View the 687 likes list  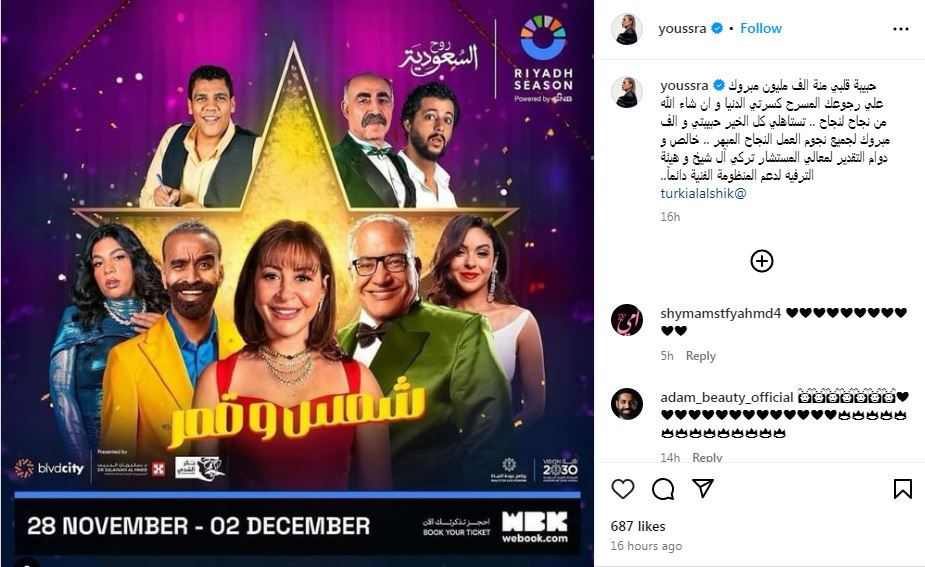[638, 526]
